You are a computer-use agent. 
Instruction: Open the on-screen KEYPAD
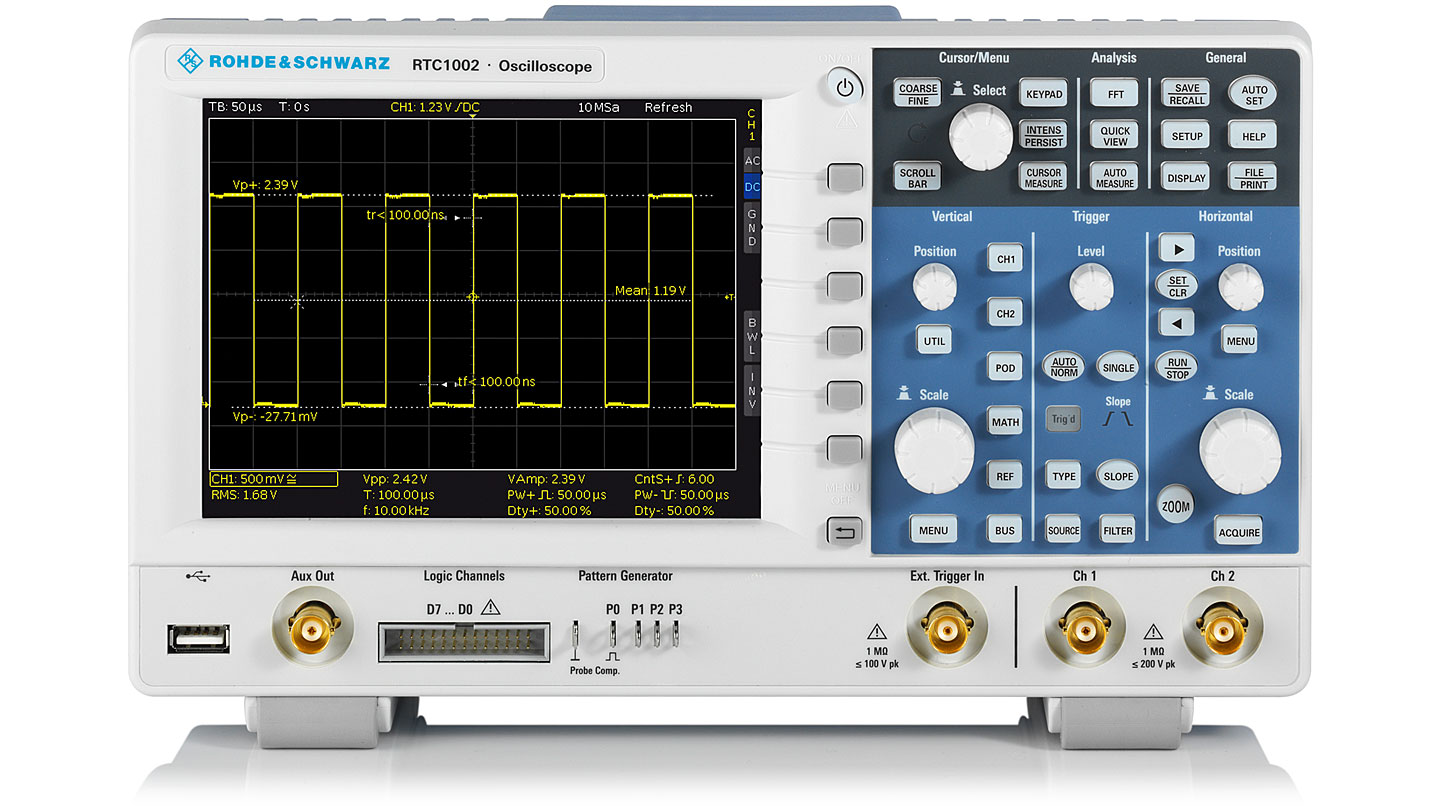[x=1043, y=93]
